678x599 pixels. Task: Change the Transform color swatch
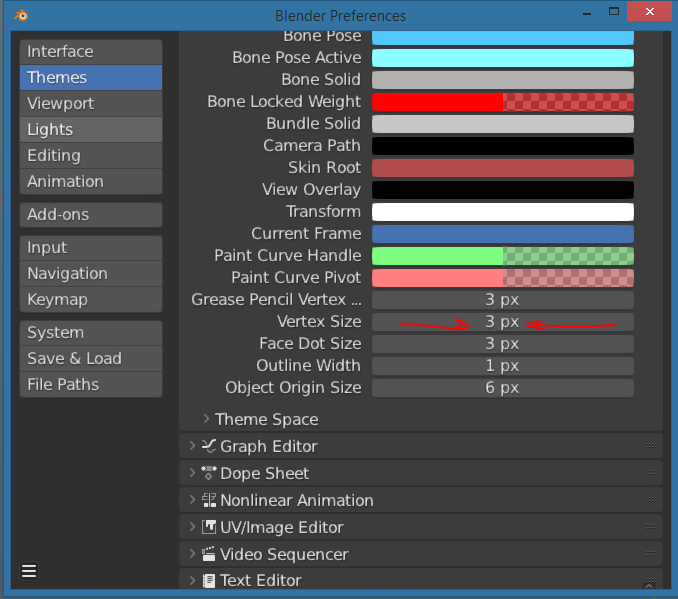coord(503,212)
